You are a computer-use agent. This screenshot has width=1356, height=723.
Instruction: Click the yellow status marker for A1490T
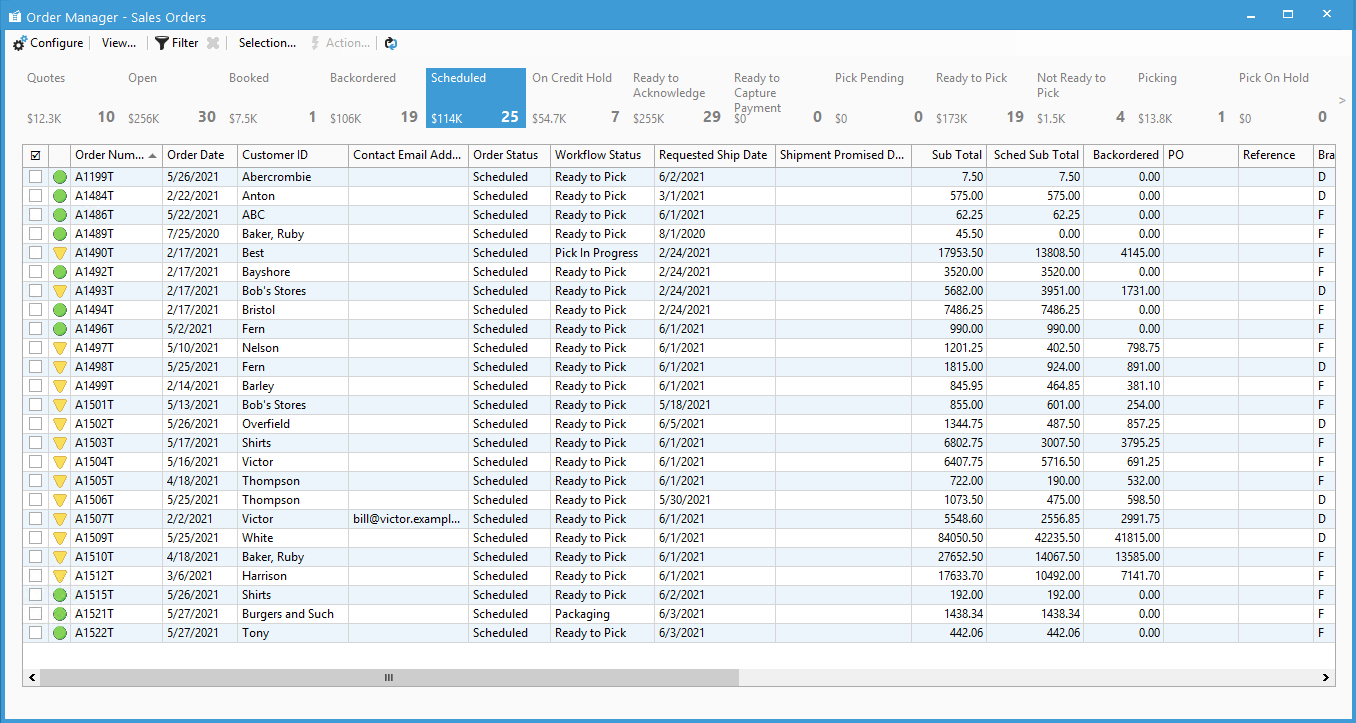60,253
